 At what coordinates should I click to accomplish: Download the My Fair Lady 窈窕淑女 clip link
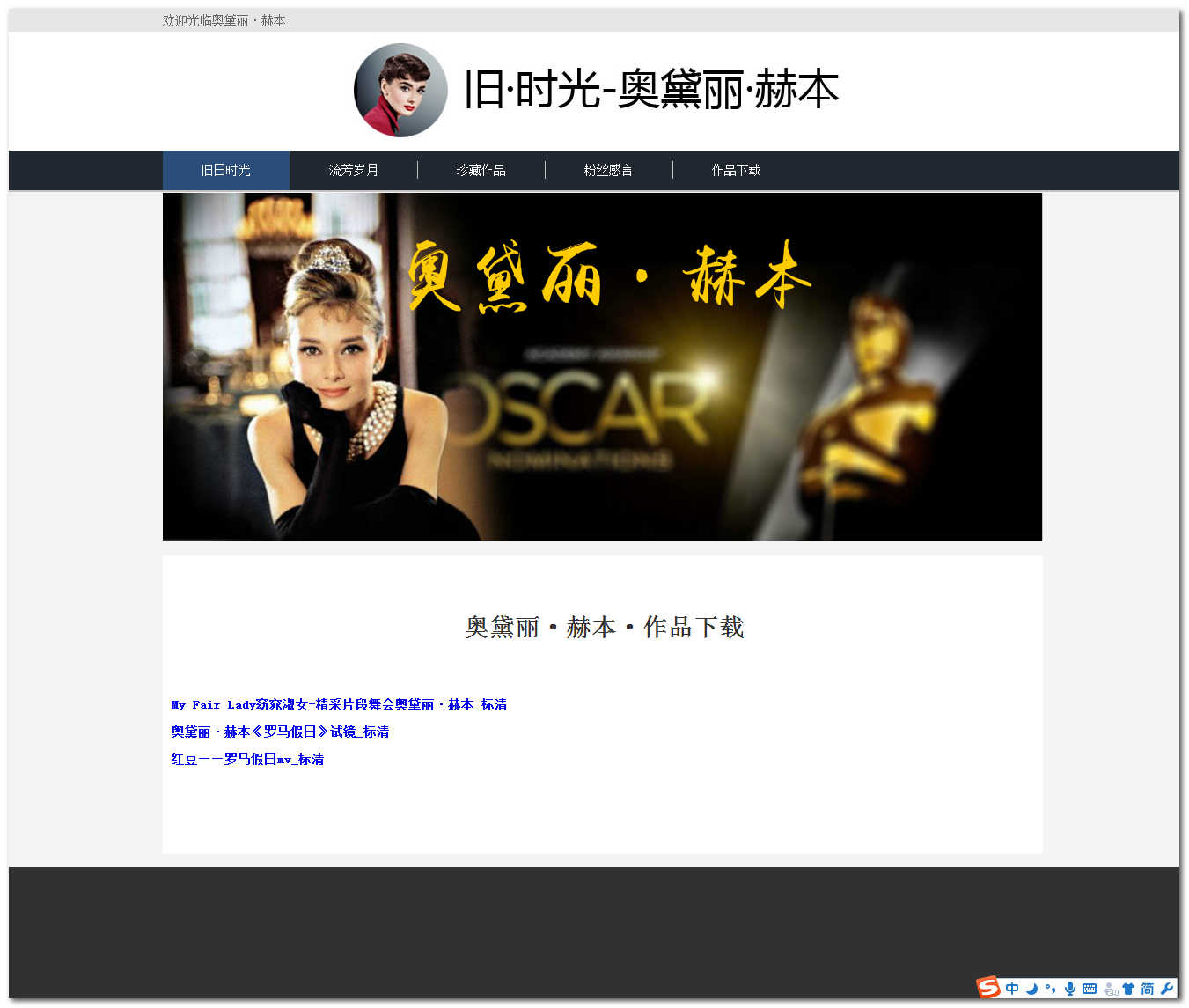click(x=339, y=704)
